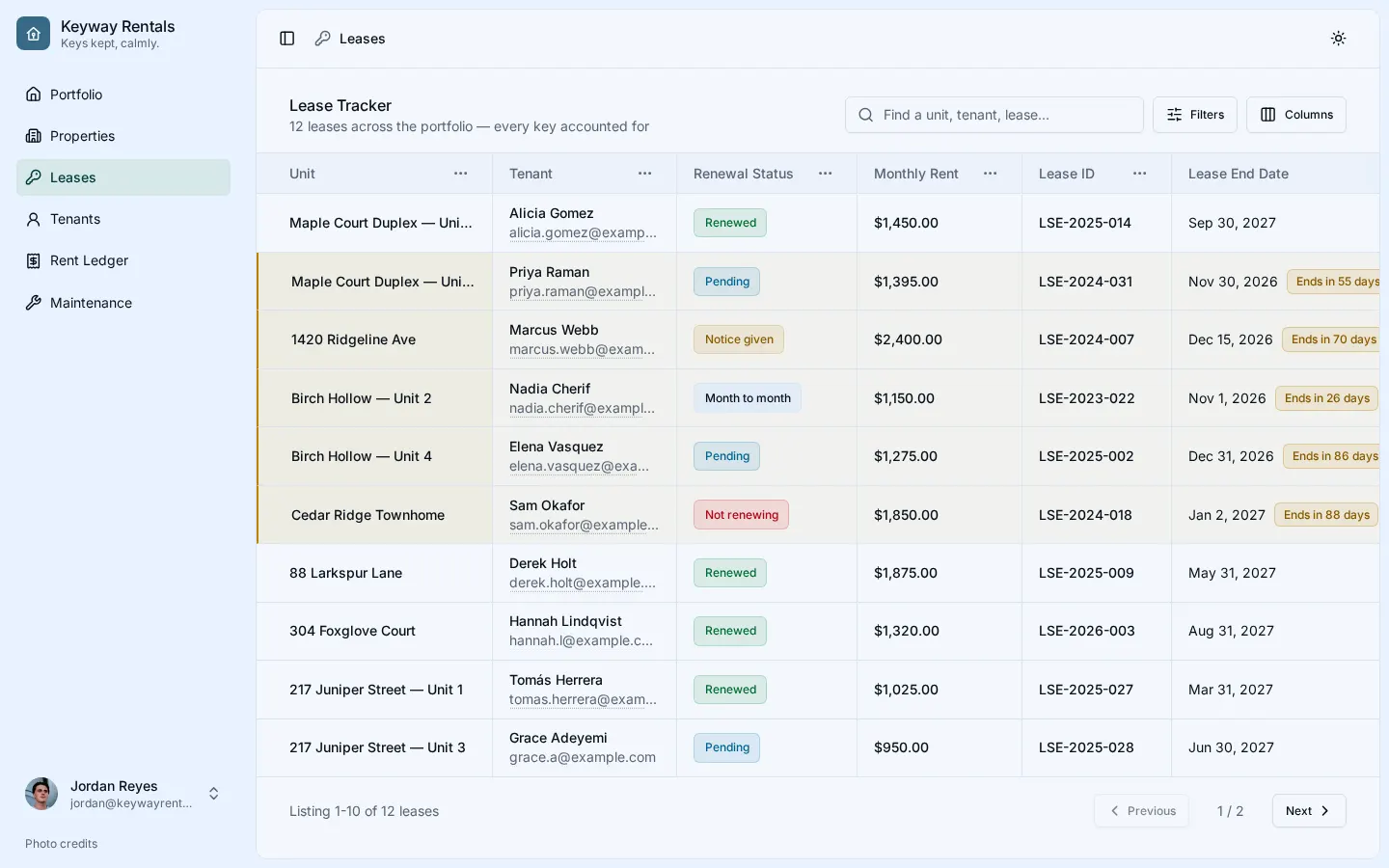Image resolution: width=1389 pixels, height=868 pixels.
Task: Switch theme with the sun icon
Action: click(1338, 39)
